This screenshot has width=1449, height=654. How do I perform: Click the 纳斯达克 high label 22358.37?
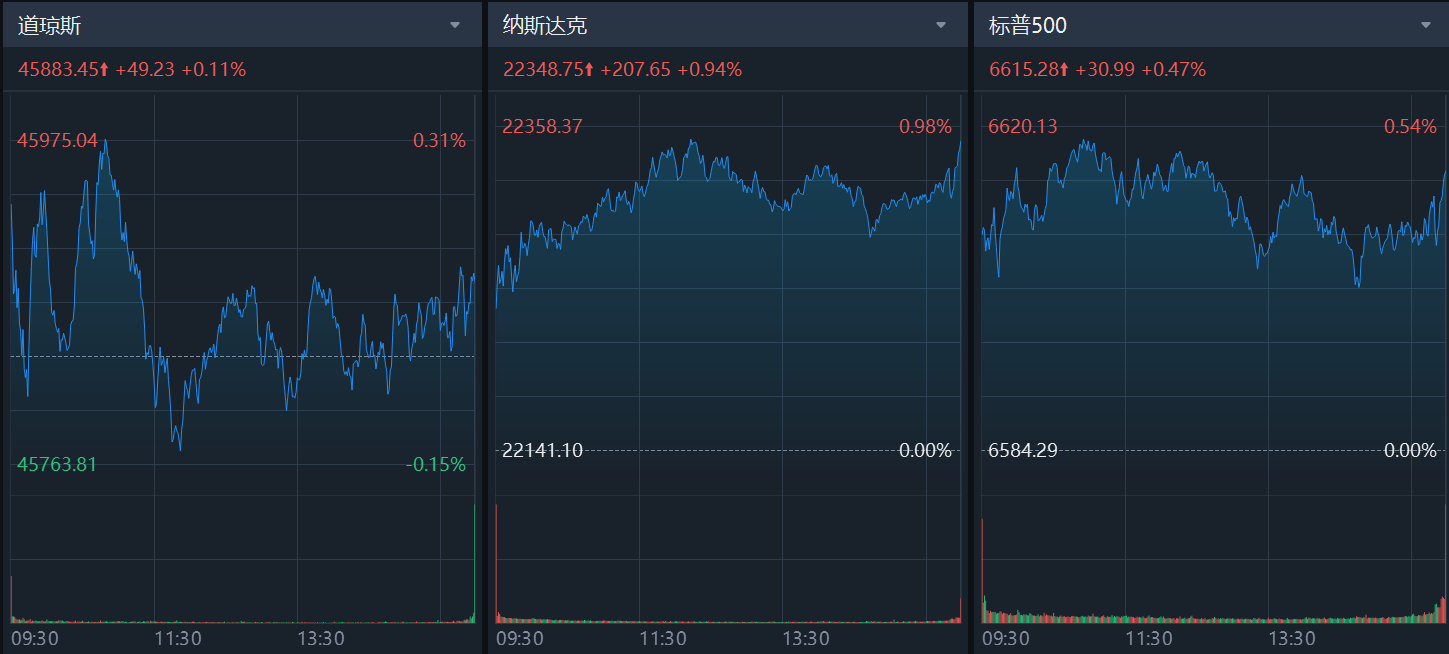542,127
